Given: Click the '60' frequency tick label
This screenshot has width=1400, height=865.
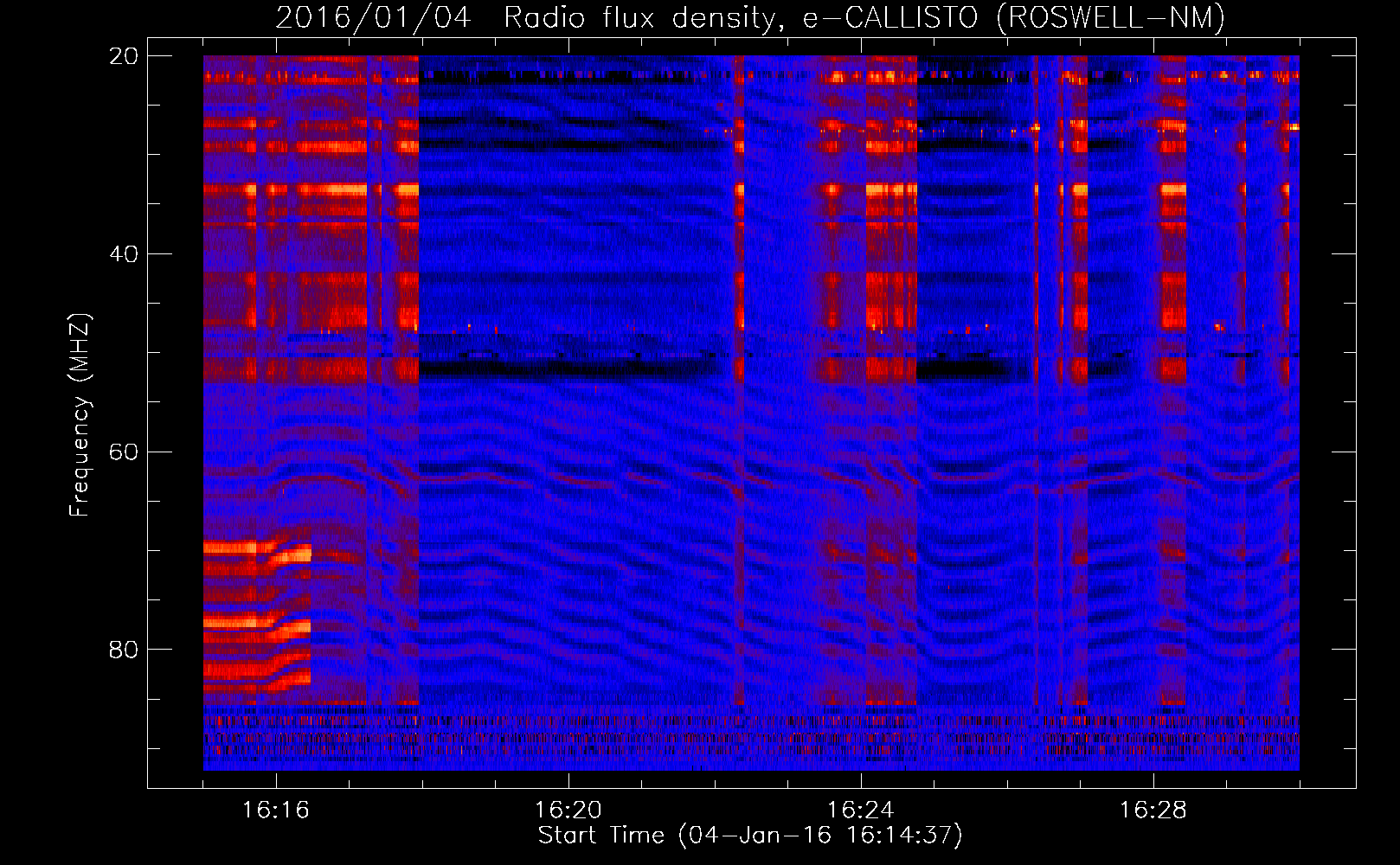Looking at the screenshot, I should [124, 452].
